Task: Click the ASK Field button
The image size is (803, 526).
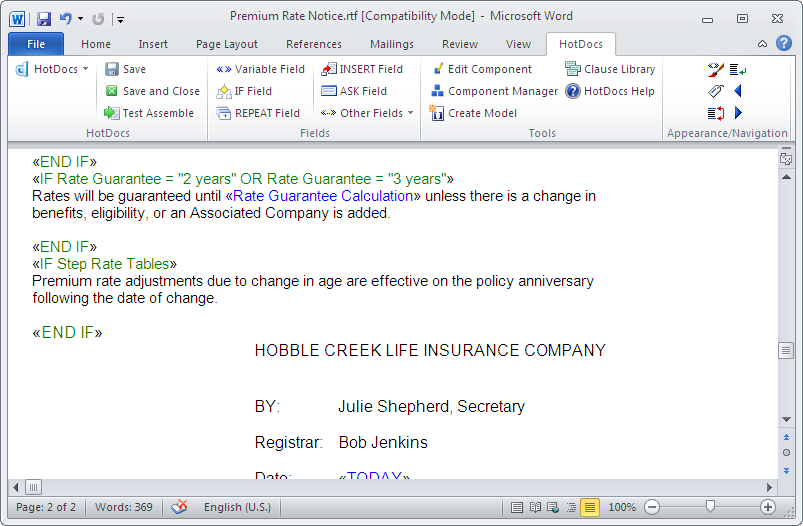Action: (x=354, y=91)
